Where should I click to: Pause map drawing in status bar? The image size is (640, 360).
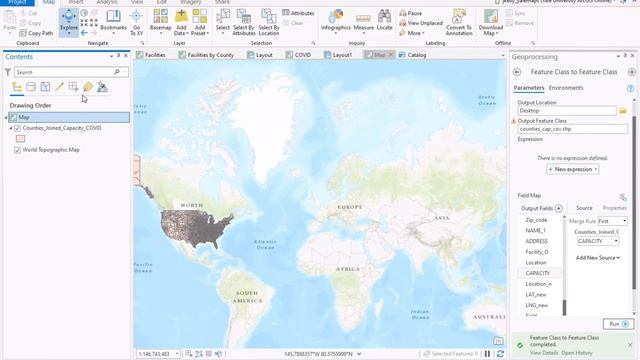[x=487, y=353]
